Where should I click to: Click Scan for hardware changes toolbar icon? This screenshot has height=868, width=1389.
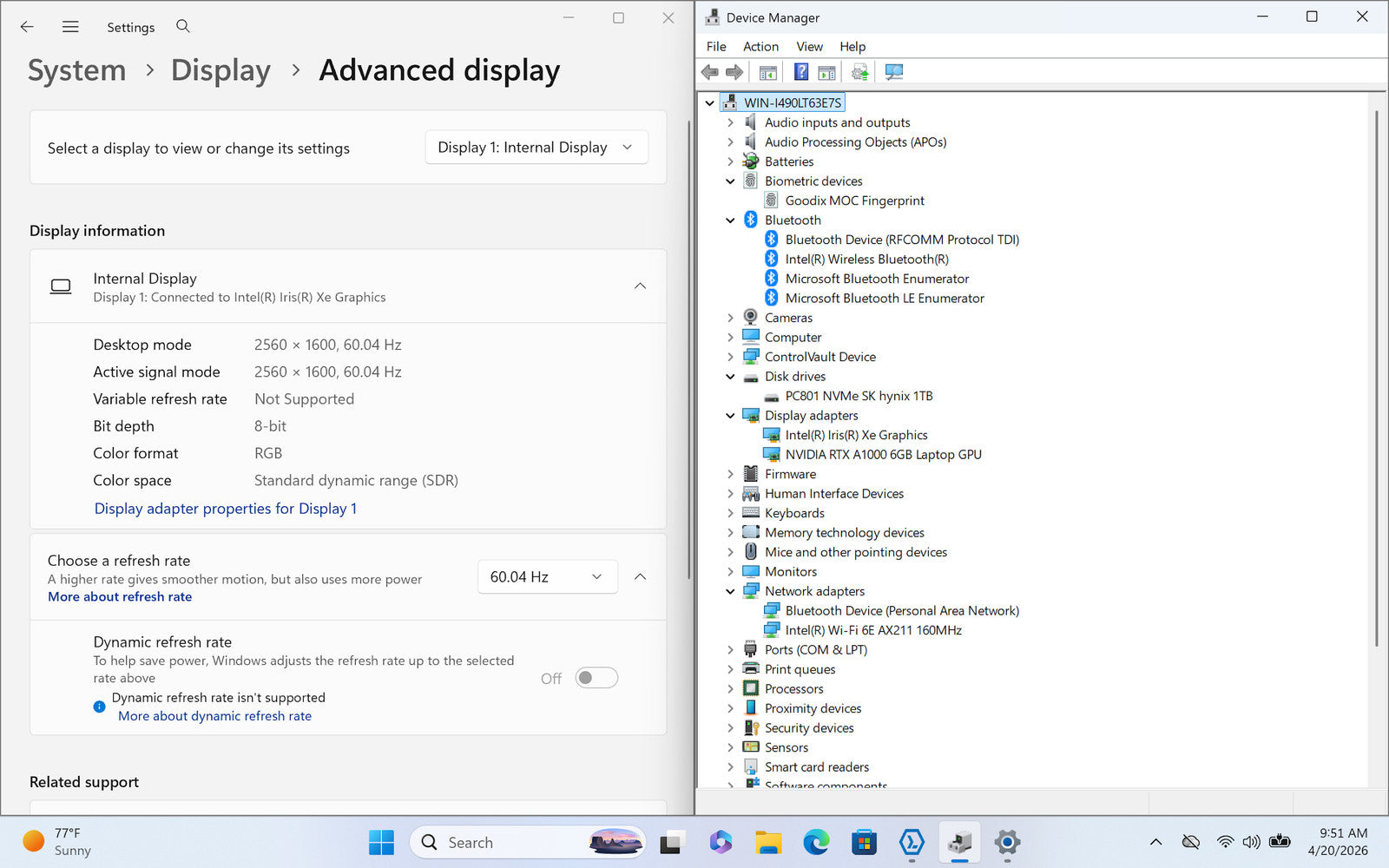click(893, 72)
